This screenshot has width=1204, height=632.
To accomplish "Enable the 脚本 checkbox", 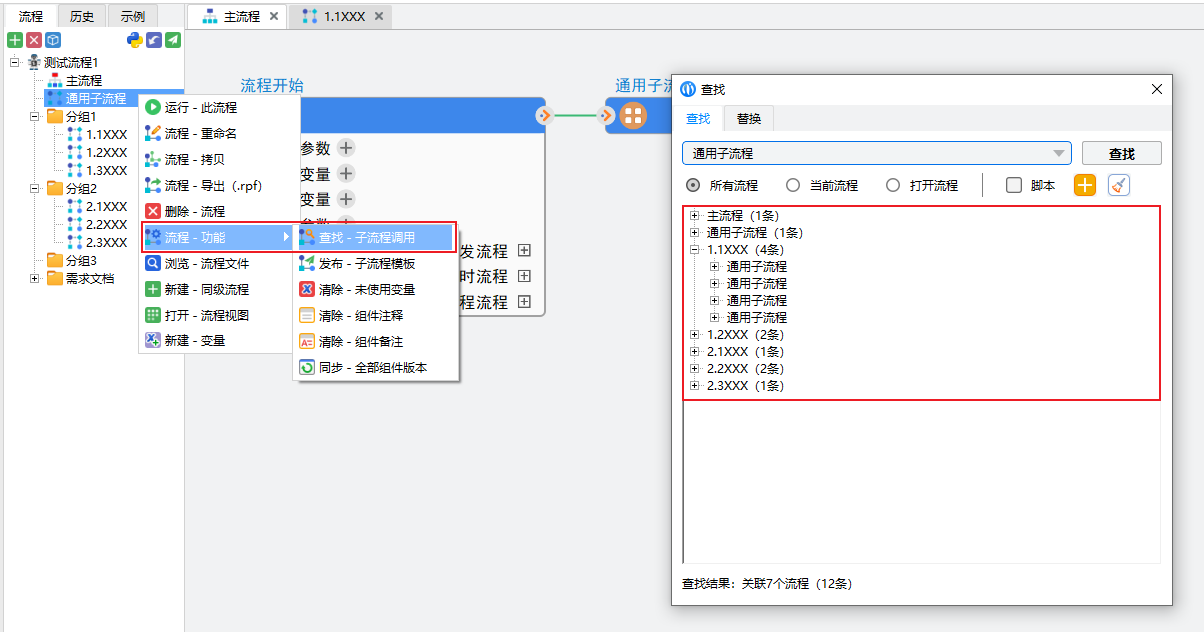I will [1014, 185].
